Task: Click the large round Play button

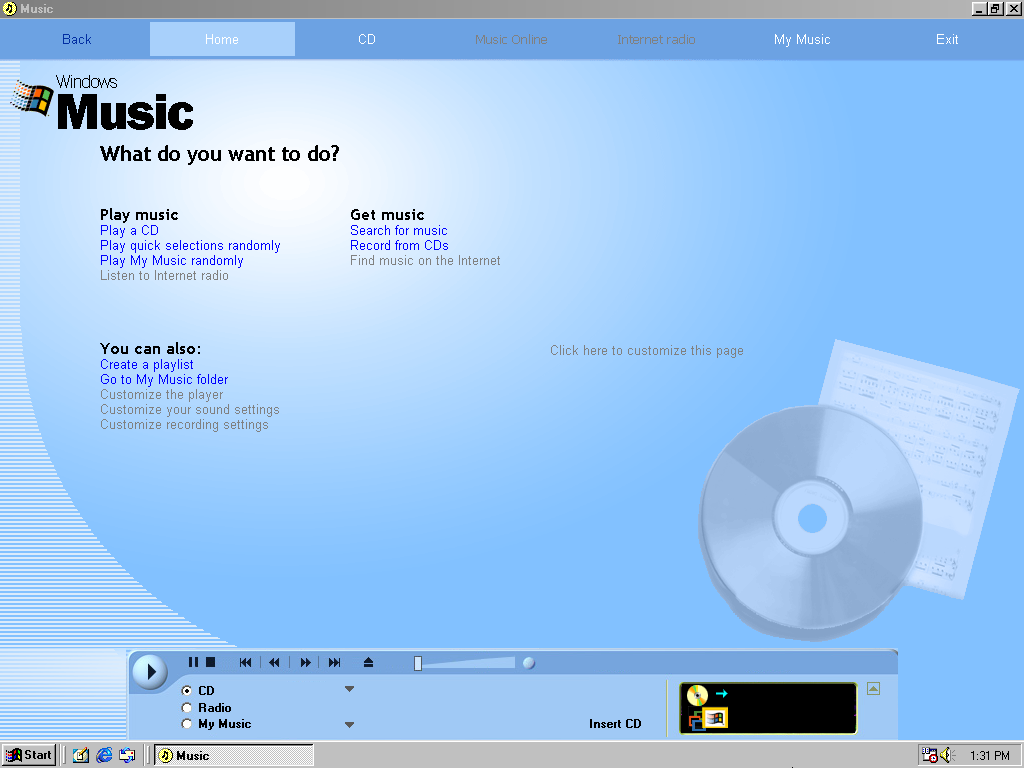Action: point(150,671)
